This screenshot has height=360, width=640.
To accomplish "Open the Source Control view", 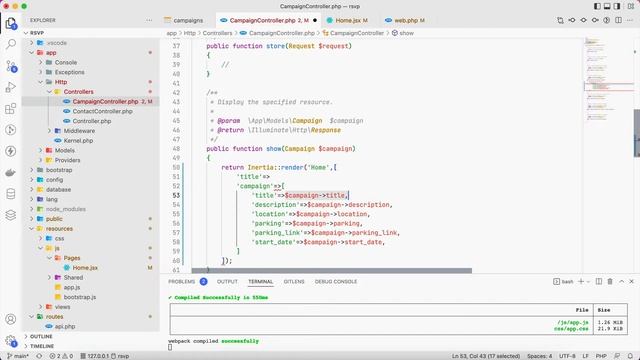I will [x=11, y=66].
